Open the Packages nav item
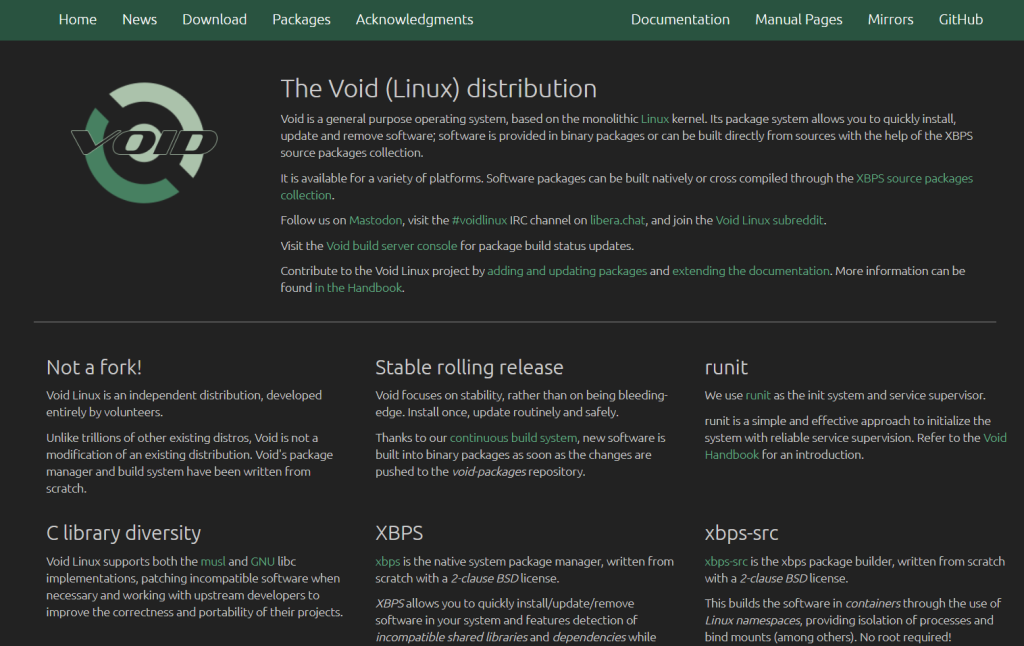1024x646 pixels. (x=301, y=20)
